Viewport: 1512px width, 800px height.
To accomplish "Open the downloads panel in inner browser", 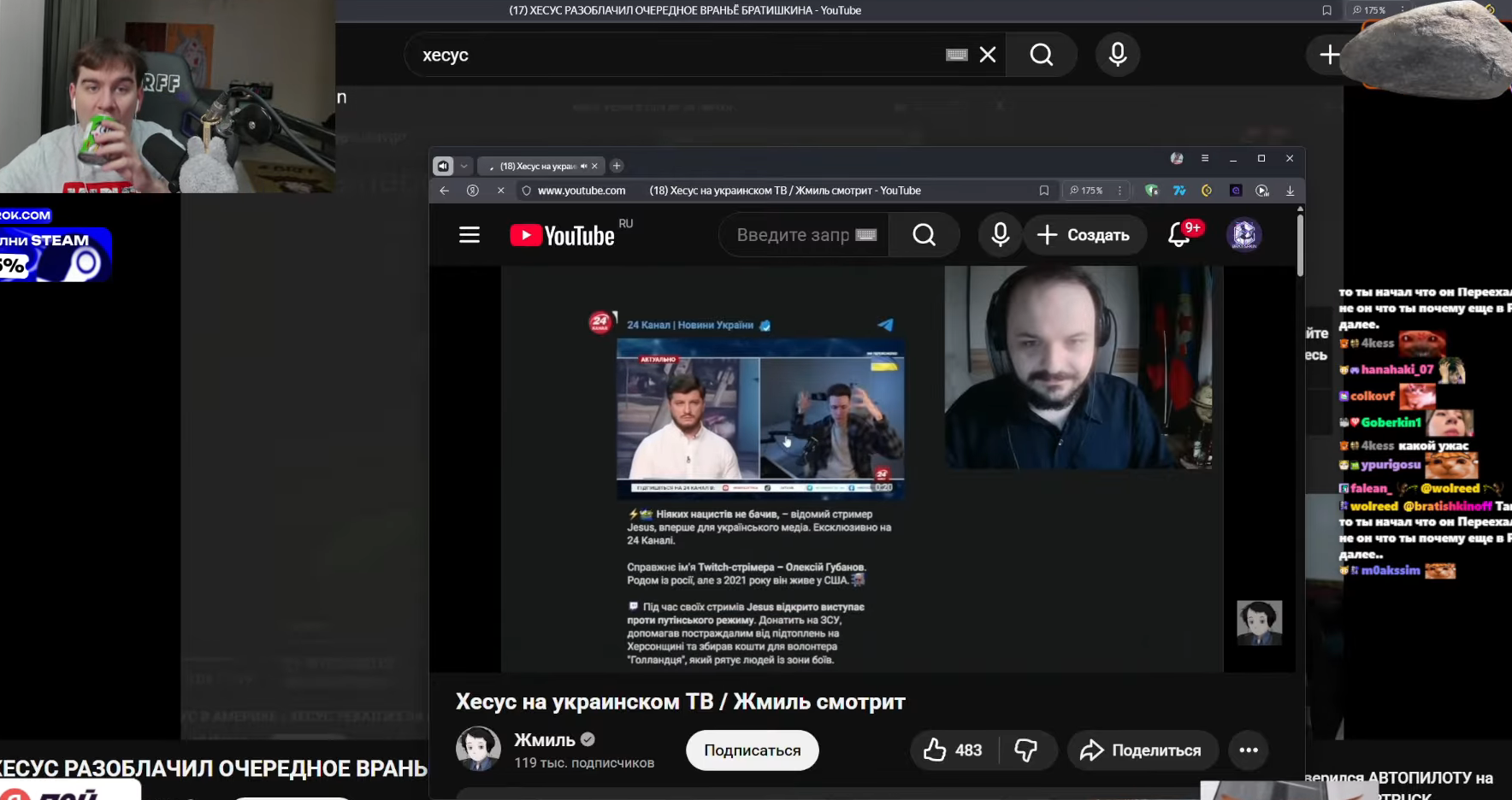I will [x=1290, y=191].
